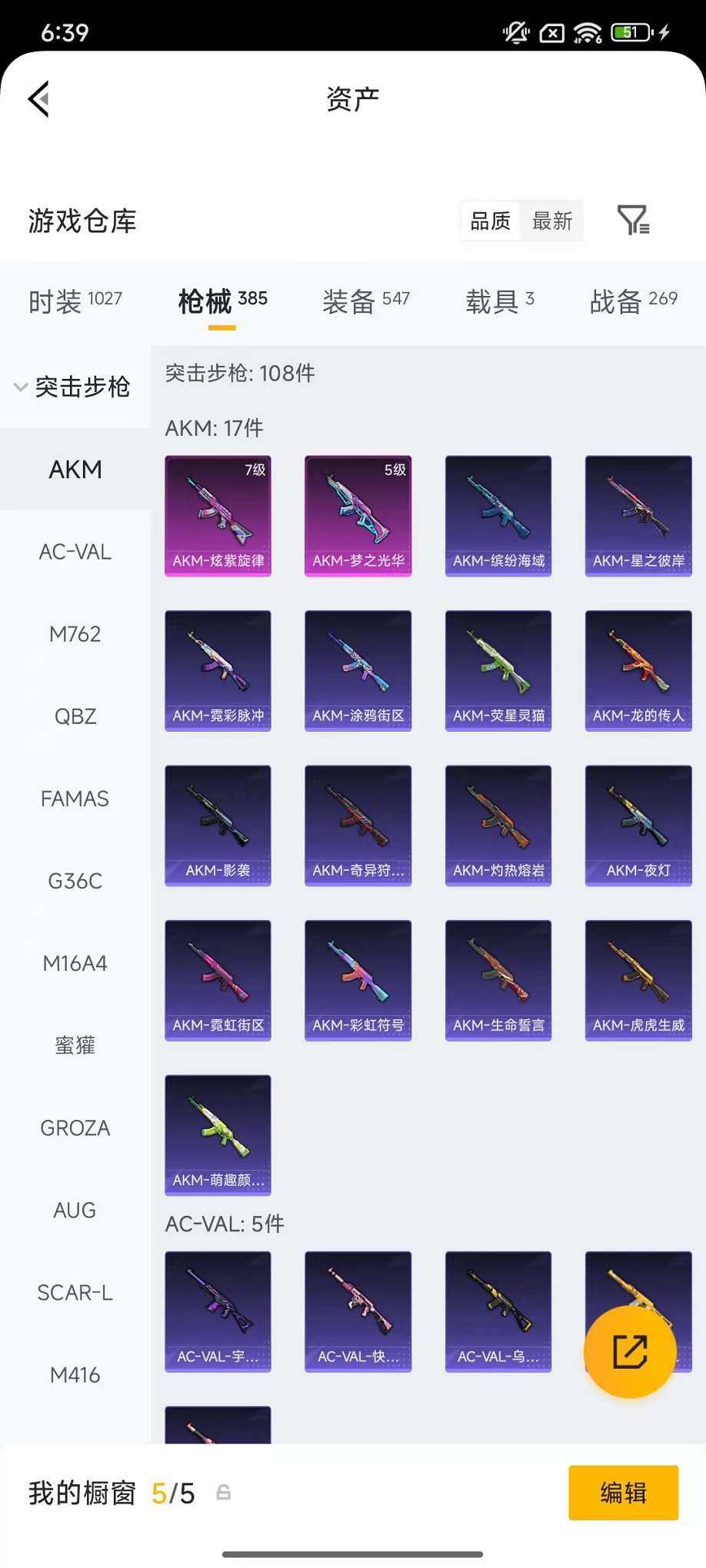Switch sorting to 最新

tap(552, 221)
